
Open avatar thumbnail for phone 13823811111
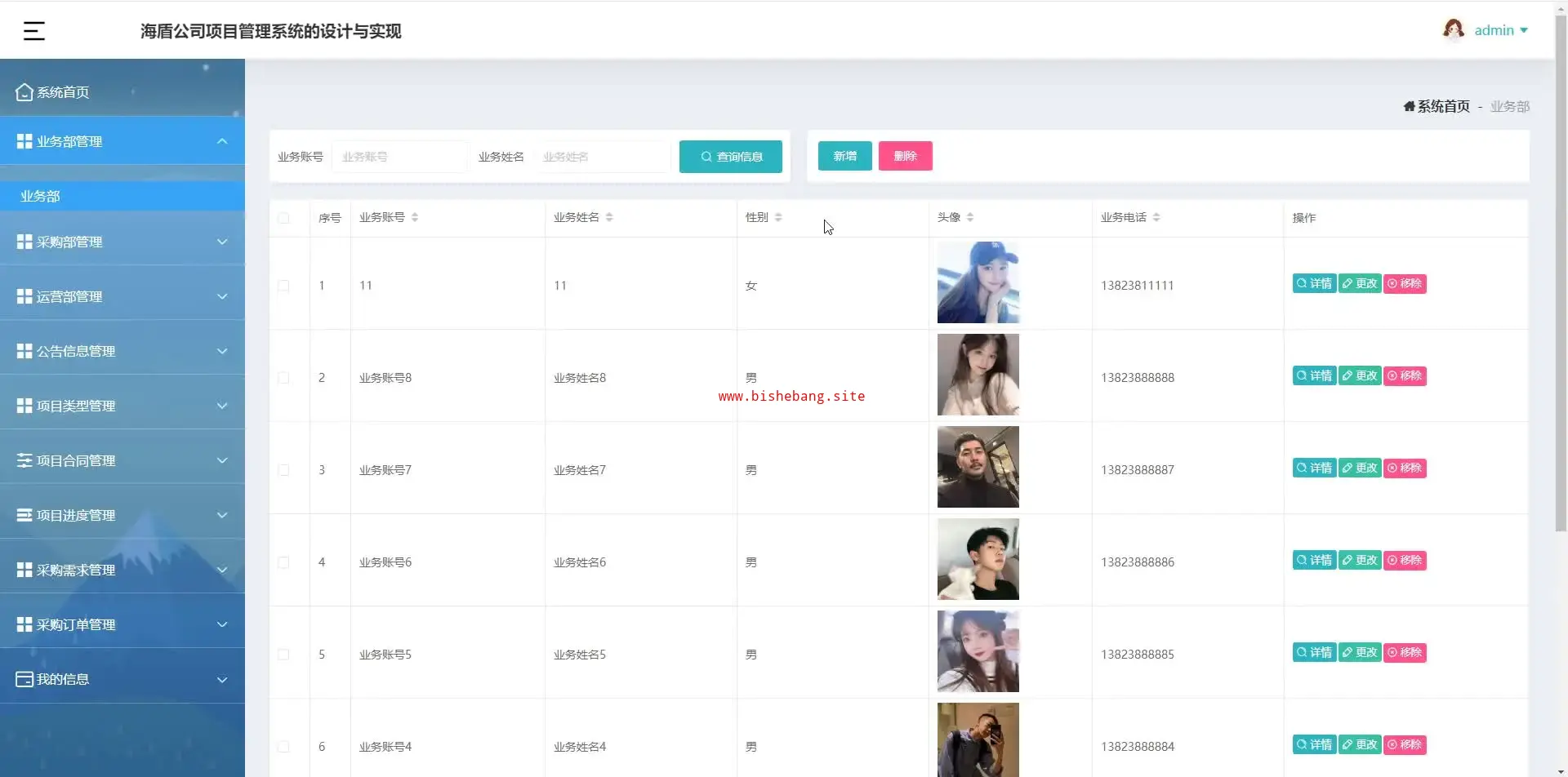tap(978, 282)
